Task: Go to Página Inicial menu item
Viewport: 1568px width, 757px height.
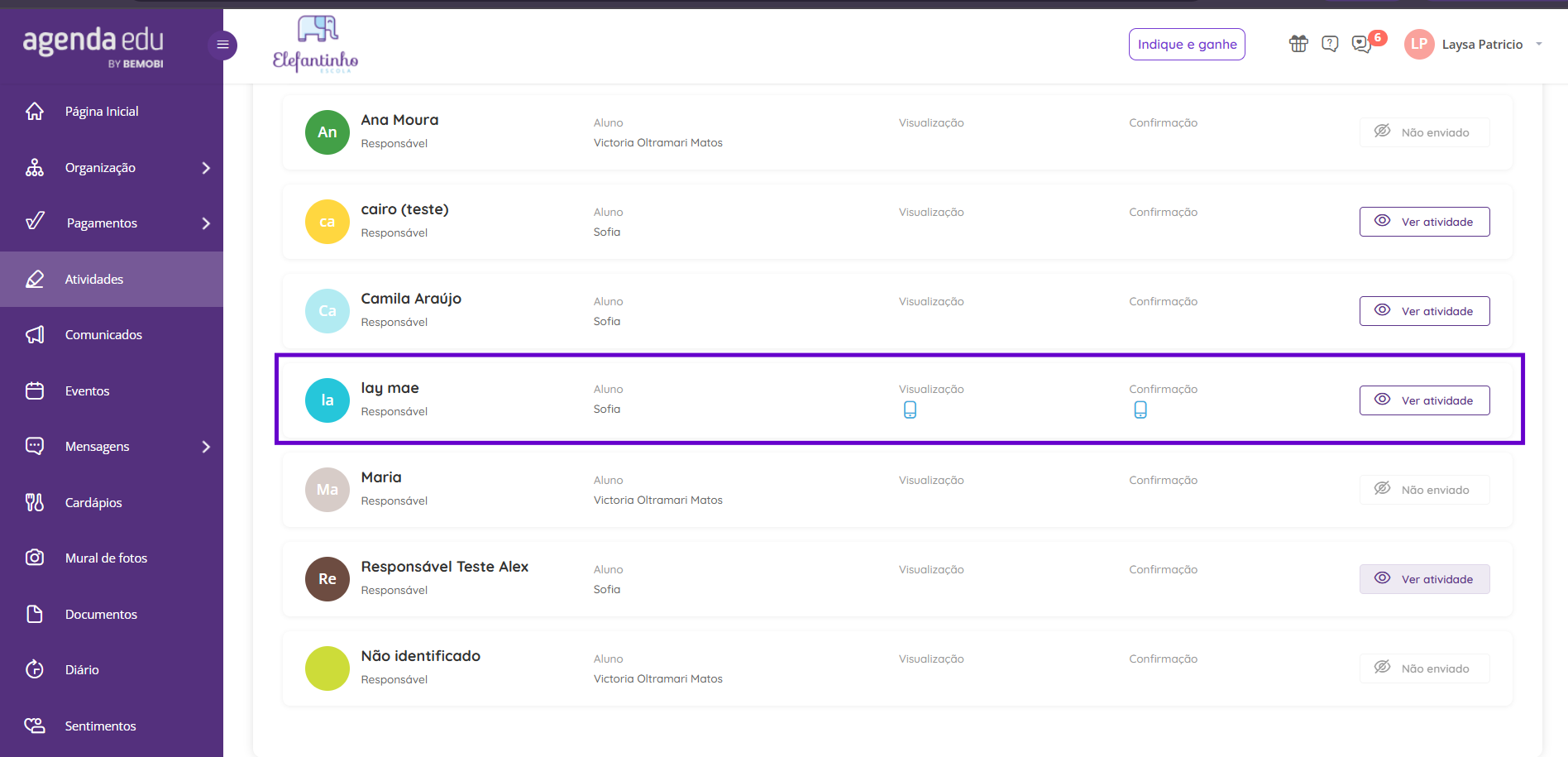Action: point(112,111)
